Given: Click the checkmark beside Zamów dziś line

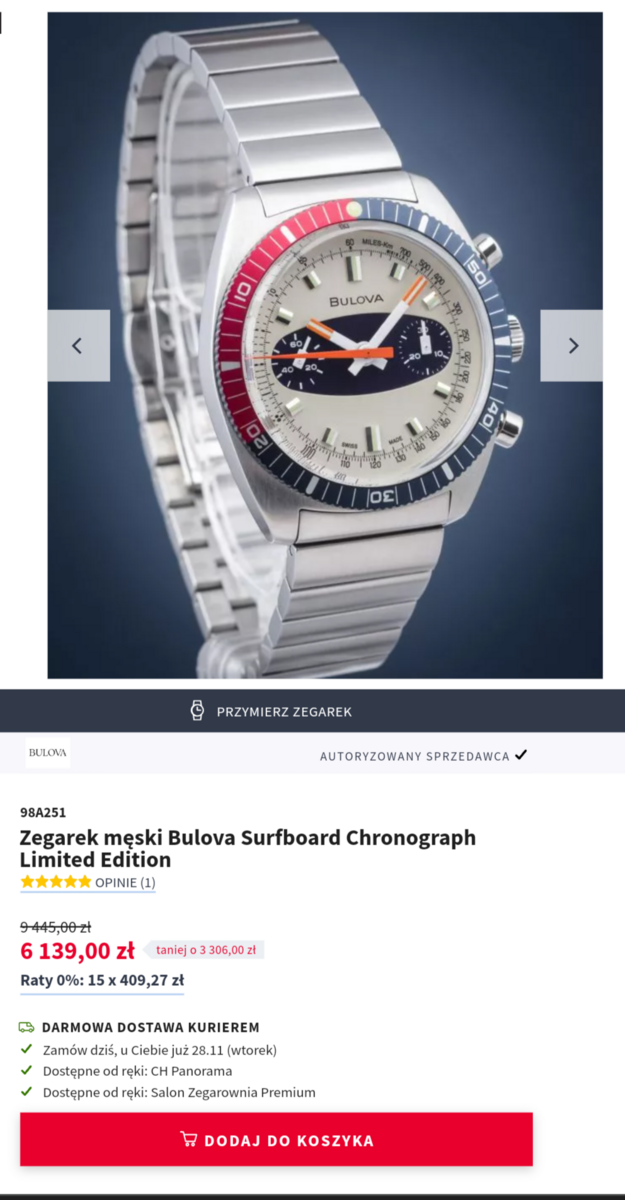Looking at the screenshot, I should (27, 1050).
